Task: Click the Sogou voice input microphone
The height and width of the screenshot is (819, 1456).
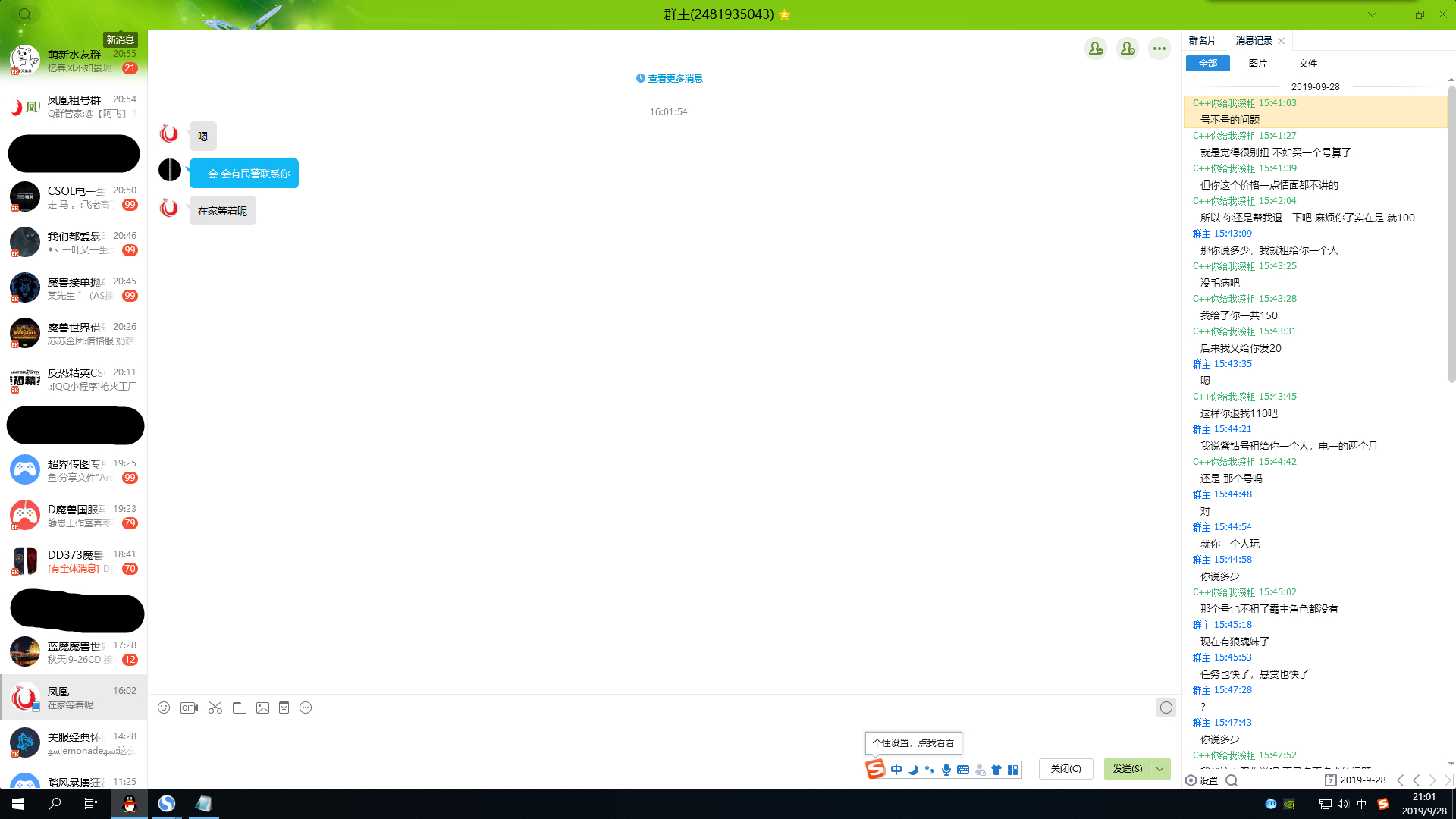Action: 946,770
